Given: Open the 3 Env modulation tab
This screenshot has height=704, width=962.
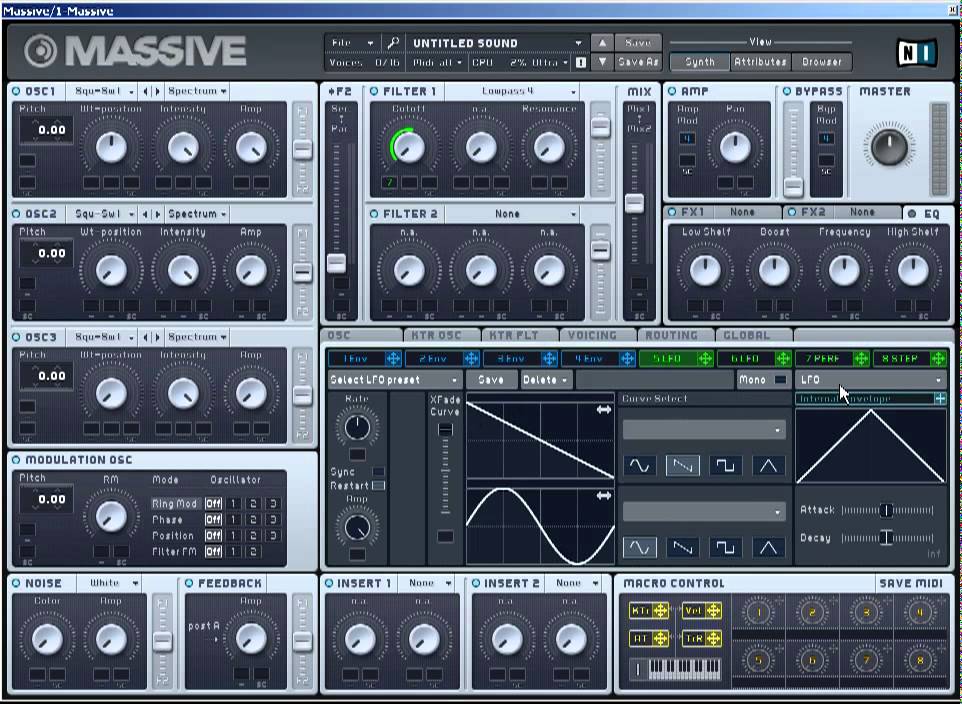Looking at the screenshot, I should (510, 358).
